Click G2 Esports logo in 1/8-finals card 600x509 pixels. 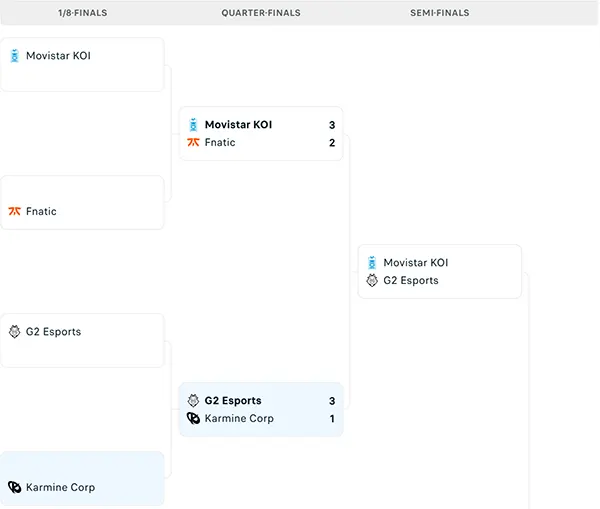point(15,332)
